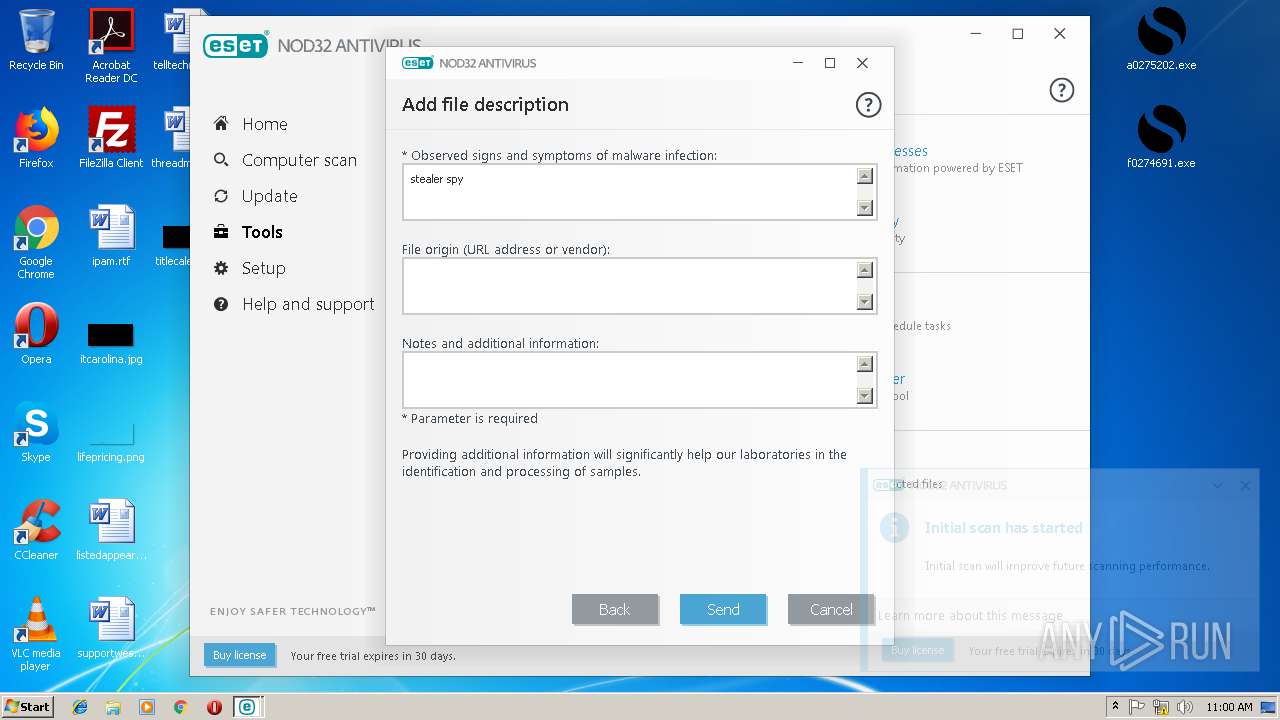Screen dimensions: 1280x720
Task: Click the Setup gear icon
Action: (x=221, y=268)
